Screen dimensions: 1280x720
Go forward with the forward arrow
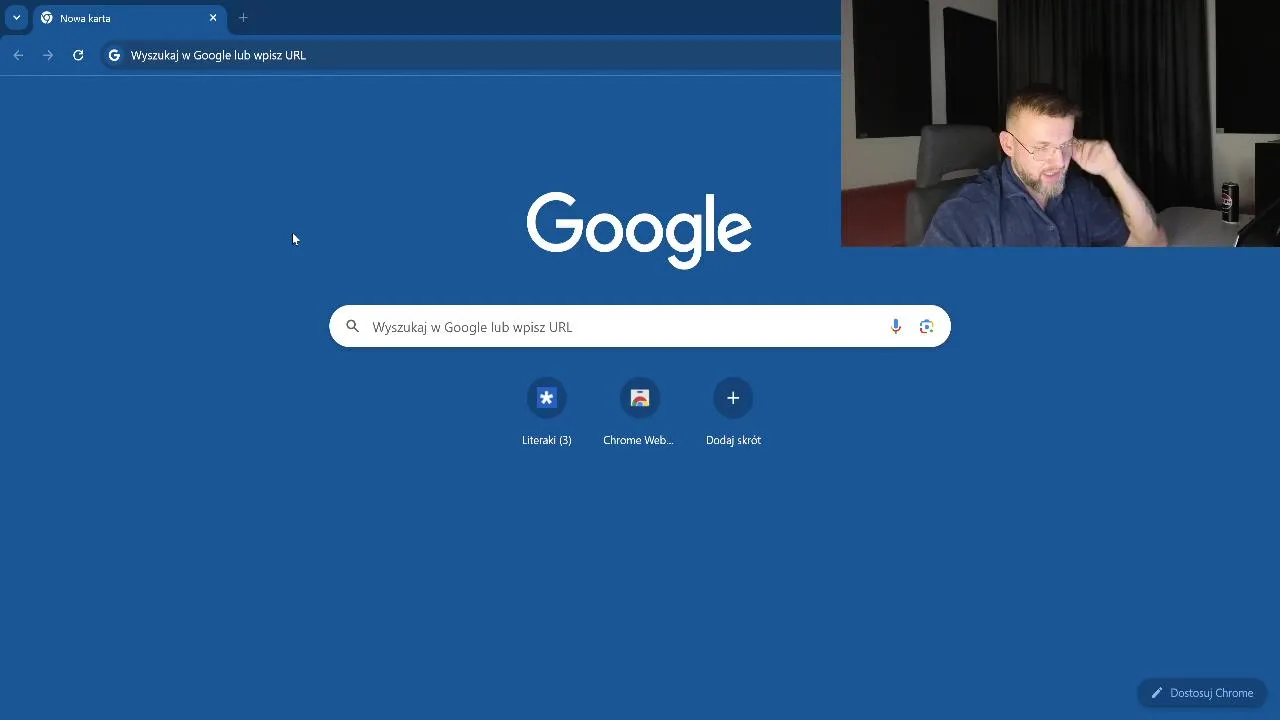pyautogui.click(x=48, y=55)
